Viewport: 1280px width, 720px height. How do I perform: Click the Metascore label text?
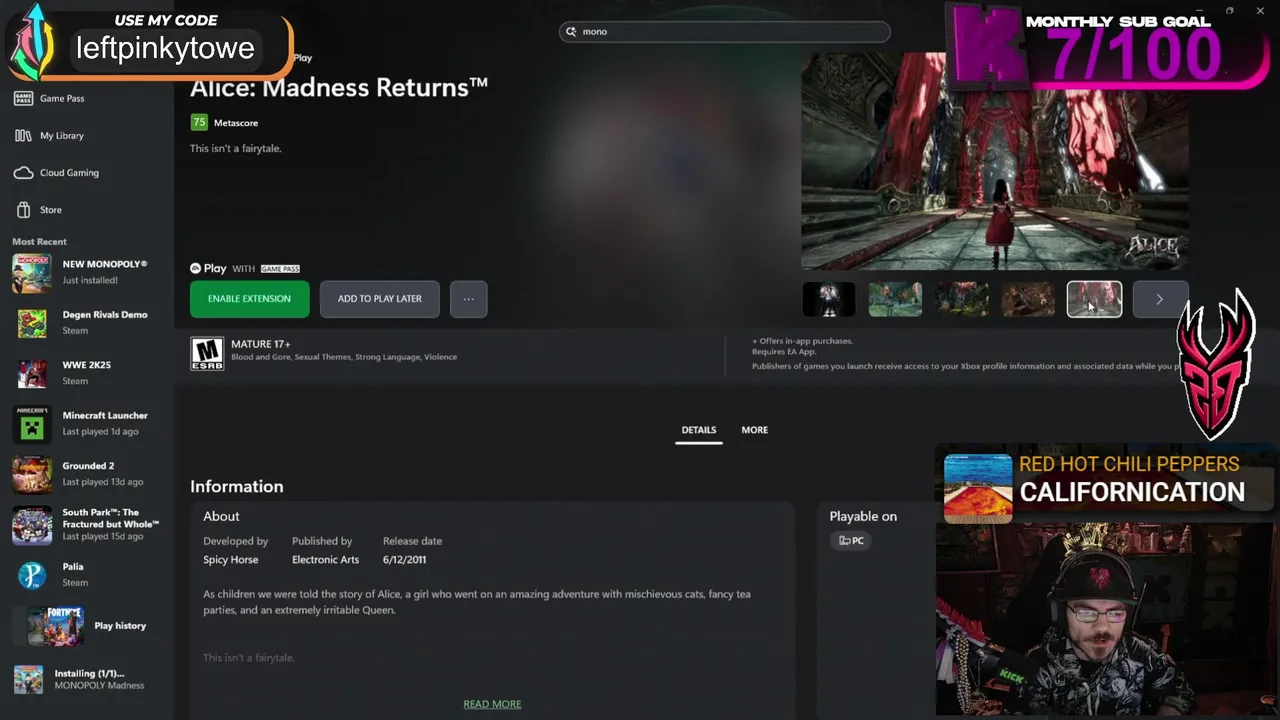click(x=236, y=123)
